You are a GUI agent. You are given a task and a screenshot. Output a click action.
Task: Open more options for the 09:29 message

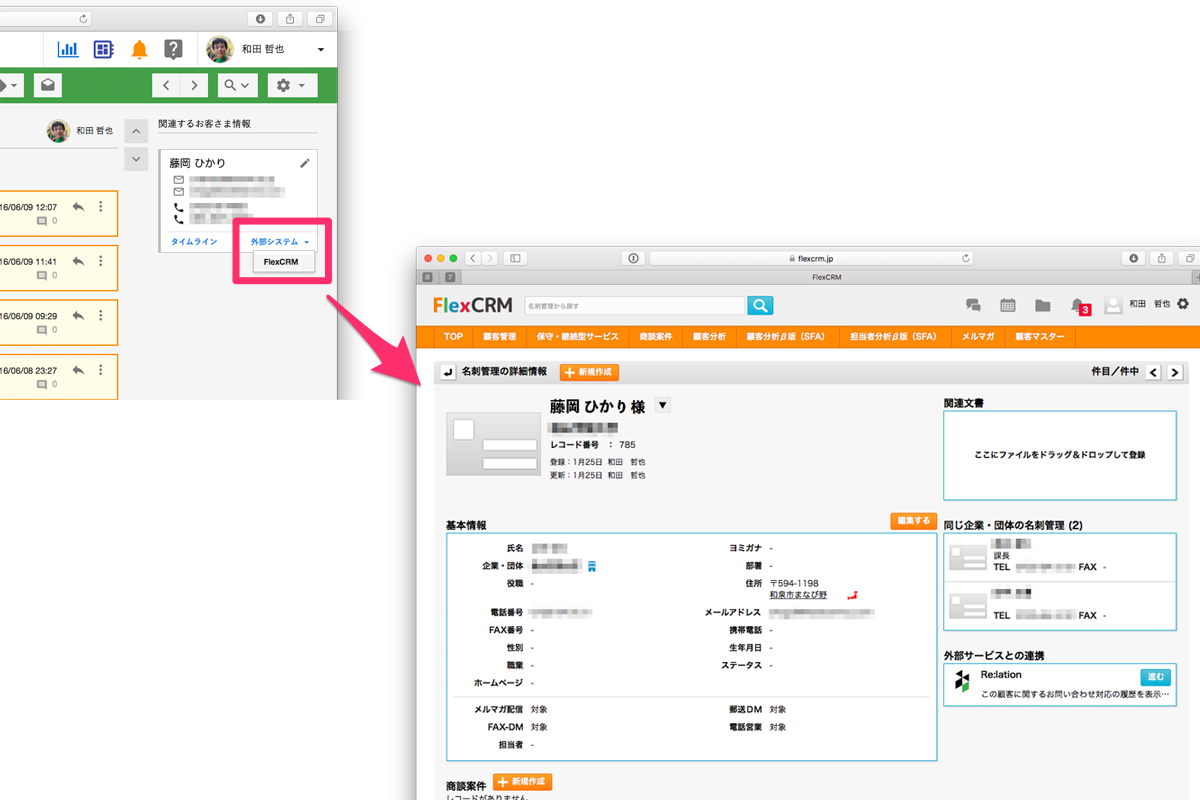coord(100,315)
